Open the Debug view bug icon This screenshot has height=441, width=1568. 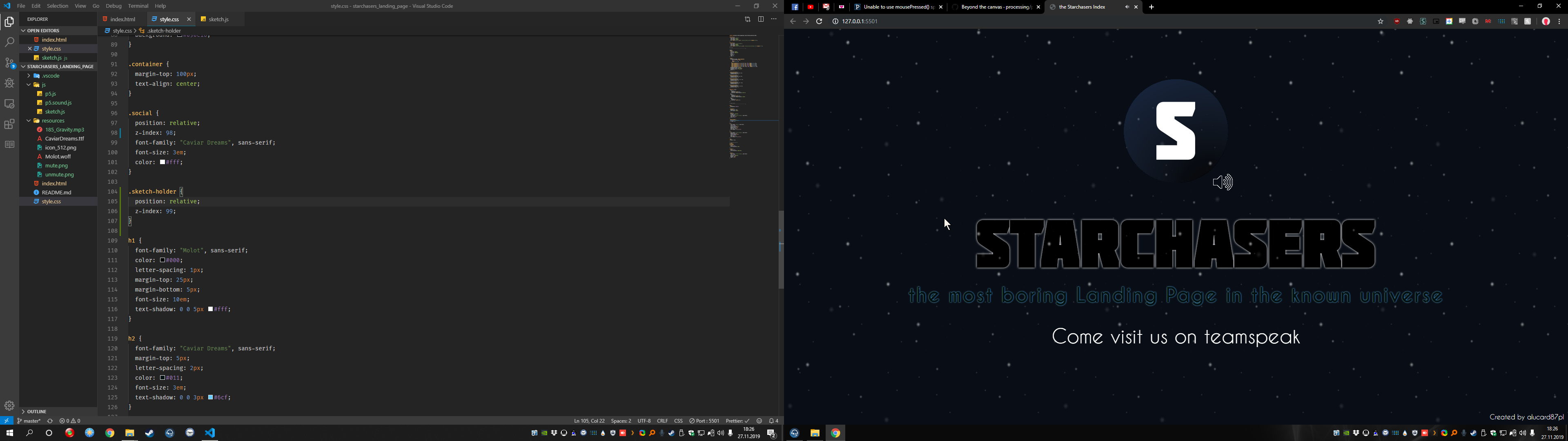[x=9, y=83]
